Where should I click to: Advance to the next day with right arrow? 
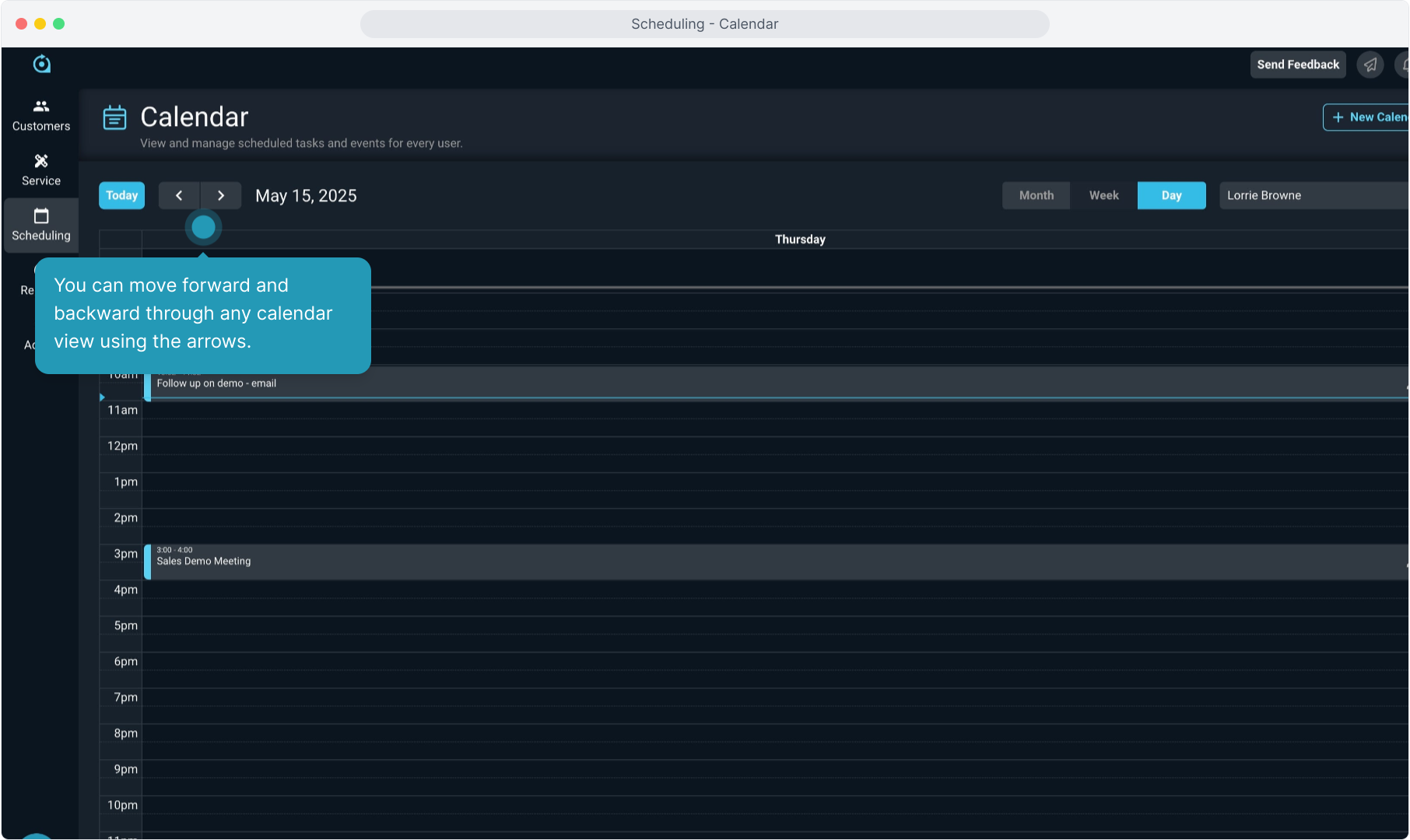pyautogui.click(x=221, y=196)
